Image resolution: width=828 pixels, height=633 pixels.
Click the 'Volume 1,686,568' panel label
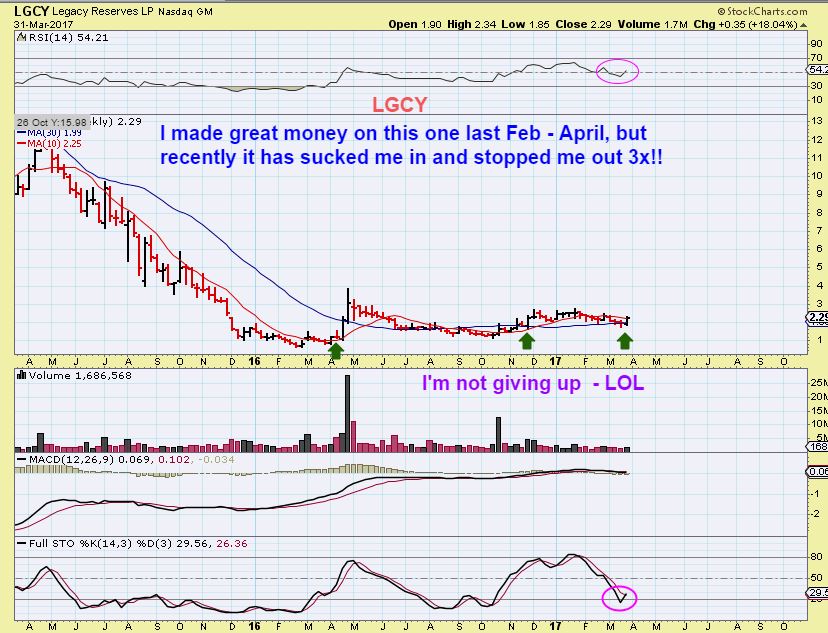tap(80, 375)
